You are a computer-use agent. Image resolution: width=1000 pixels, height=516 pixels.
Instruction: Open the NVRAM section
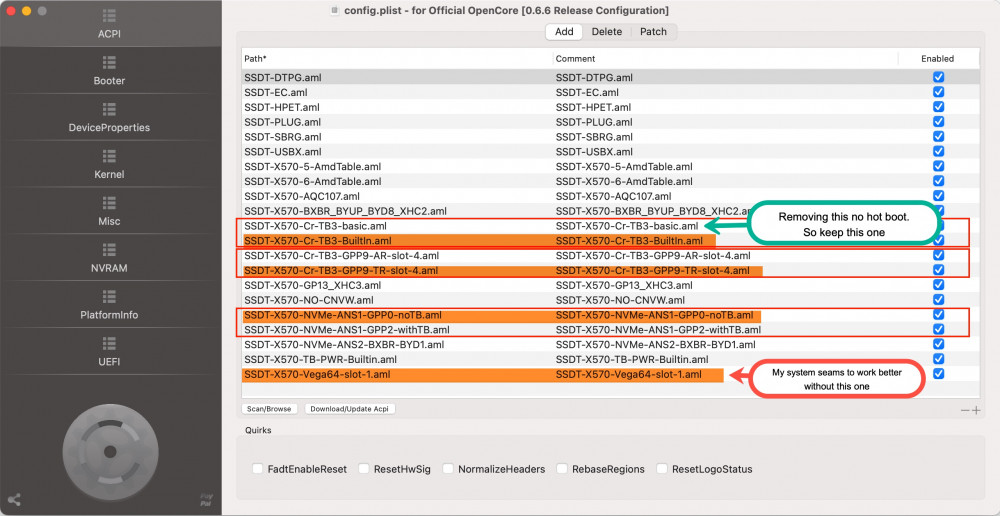click(109, 258)
